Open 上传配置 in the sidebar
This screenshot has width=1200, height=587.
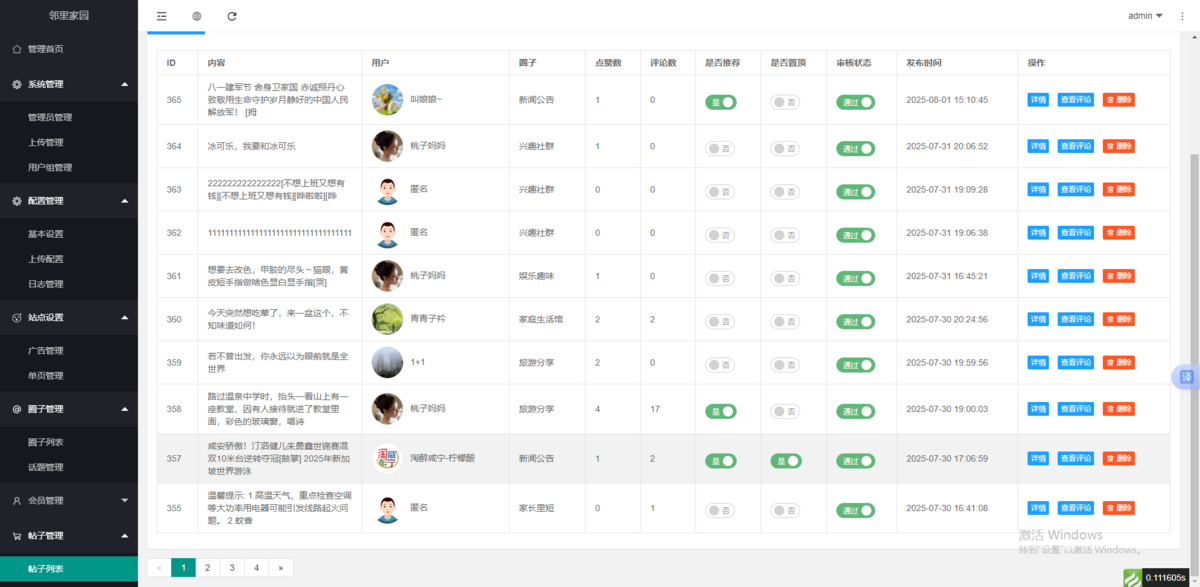45,259
